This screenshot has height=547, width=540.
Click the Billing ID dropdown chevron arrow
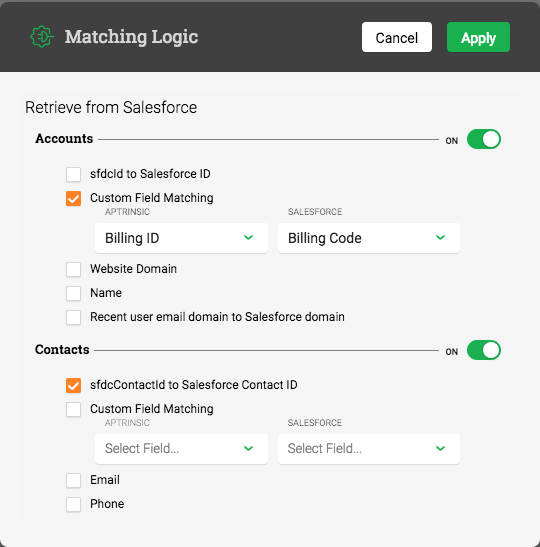coord(248,238)
